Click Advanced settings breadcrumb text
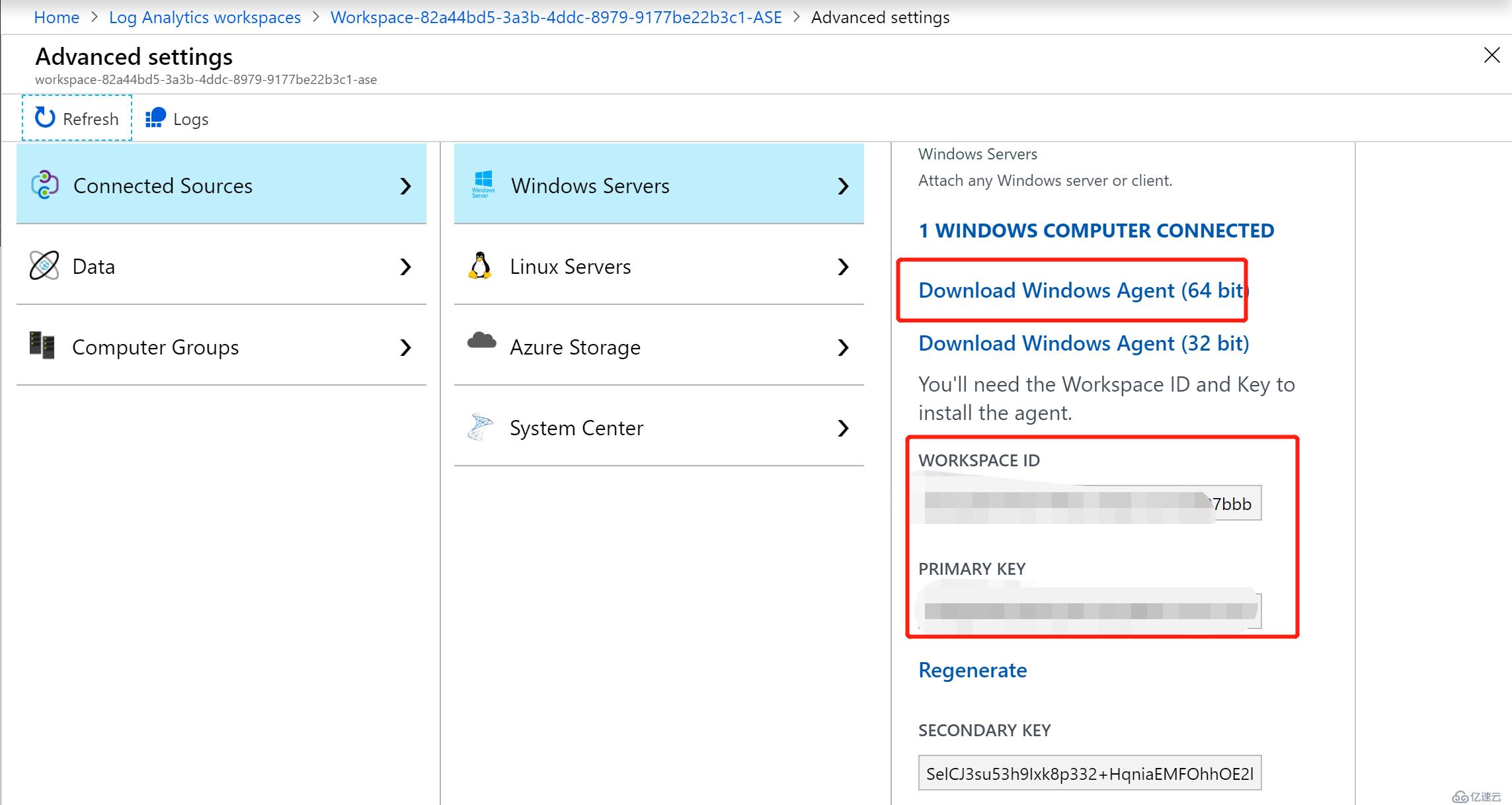Screen dimensions: 1512x805 880,17
